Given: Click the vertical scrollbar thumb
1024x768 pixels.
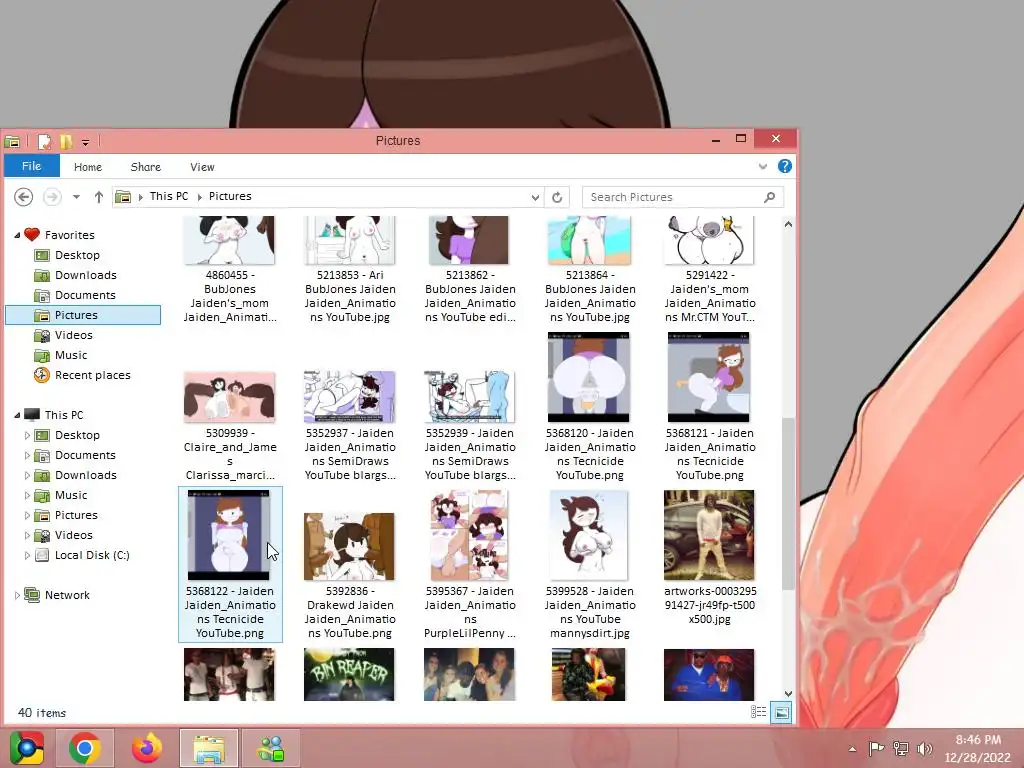Looking at the screenshot, I should tap(788, 504).
